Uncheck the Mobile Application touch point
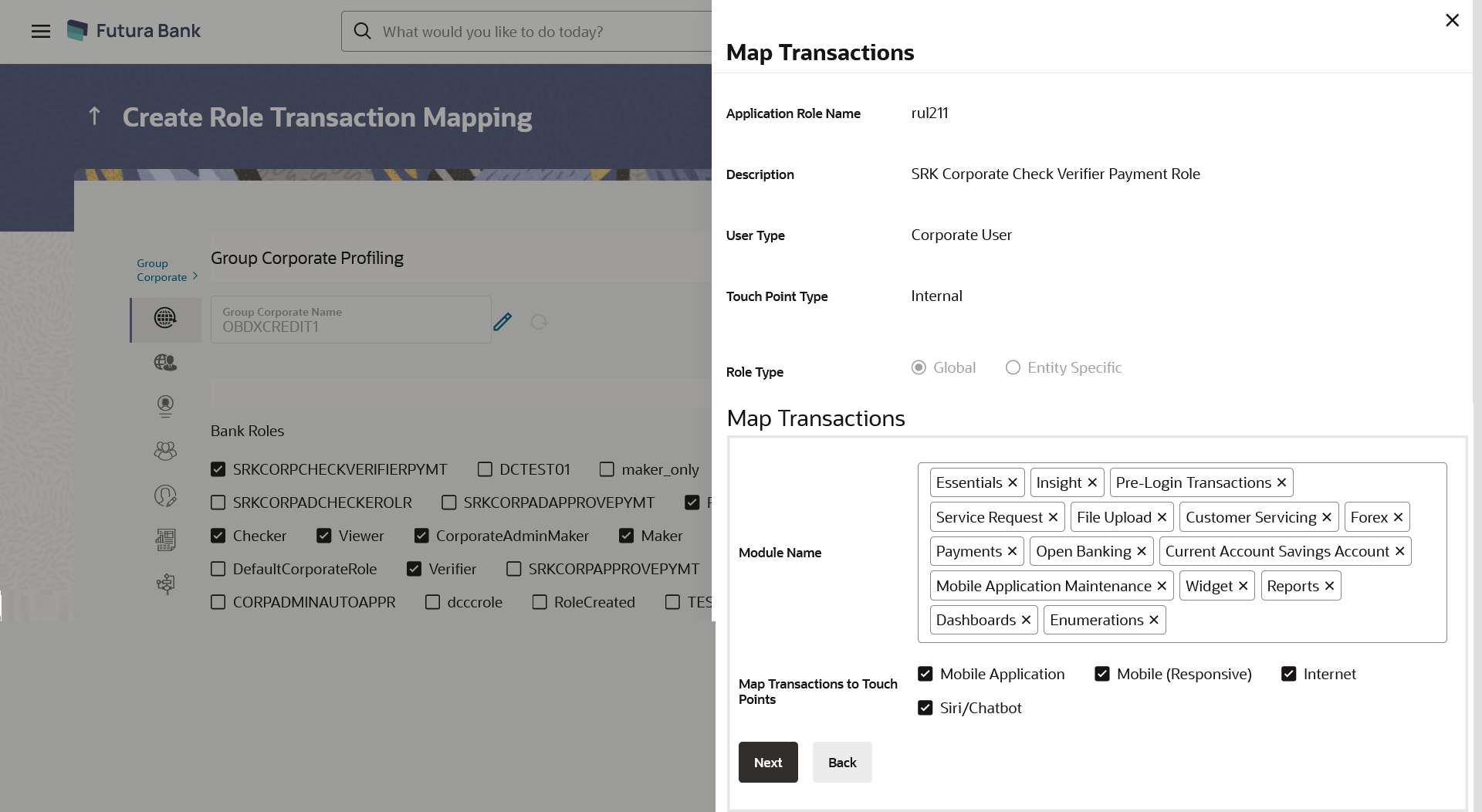 (925, 674)
